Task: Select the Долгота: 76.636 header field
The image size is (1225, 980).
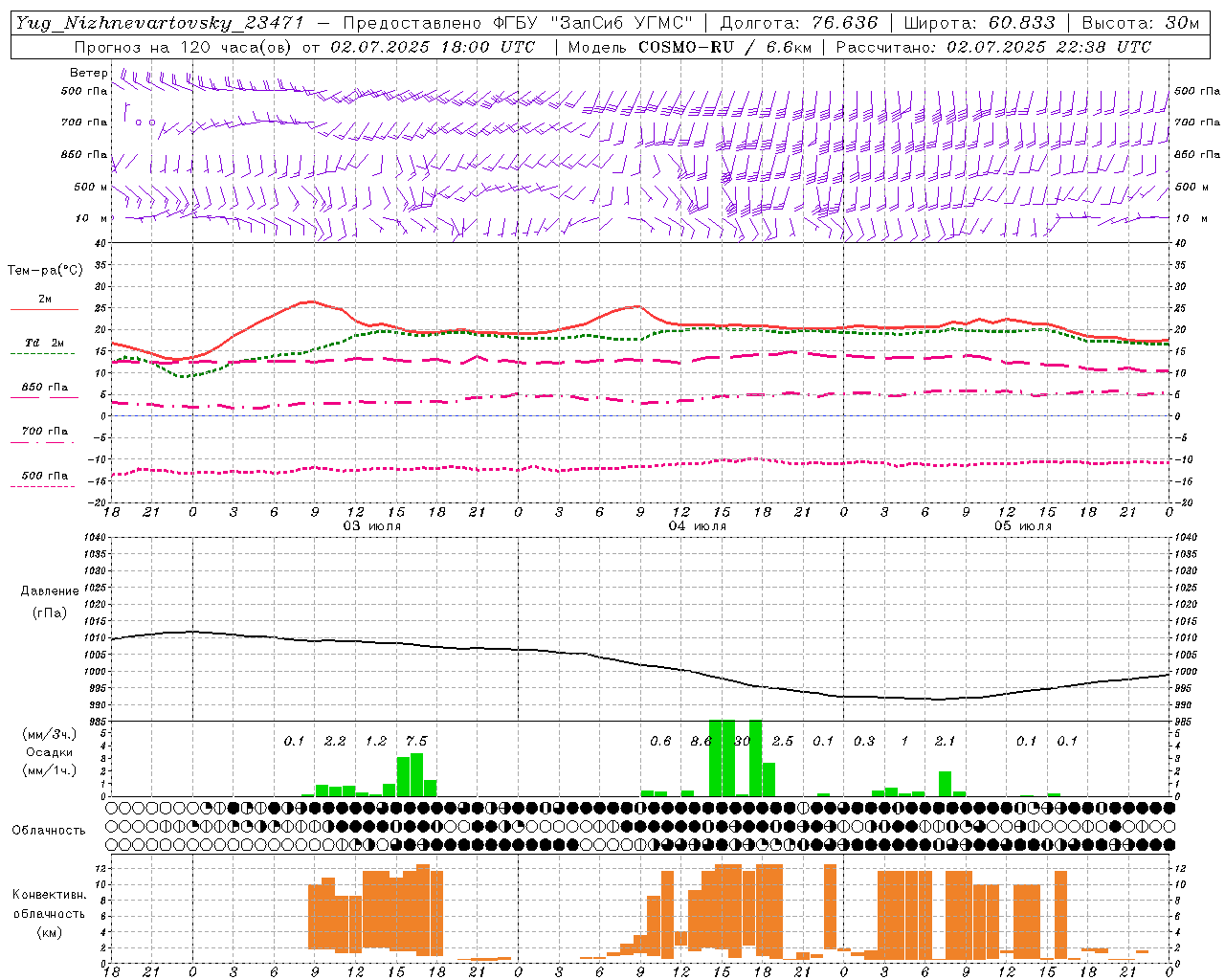Action: tap(798, 23)
